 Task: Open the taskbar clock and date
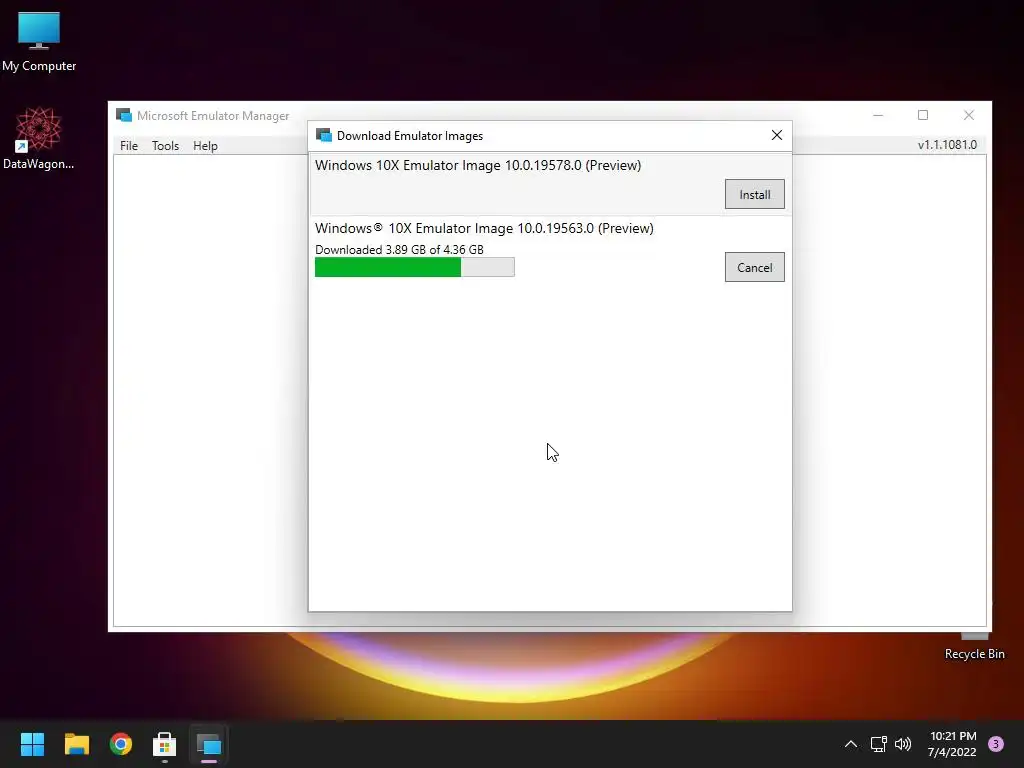coord(952,744)
